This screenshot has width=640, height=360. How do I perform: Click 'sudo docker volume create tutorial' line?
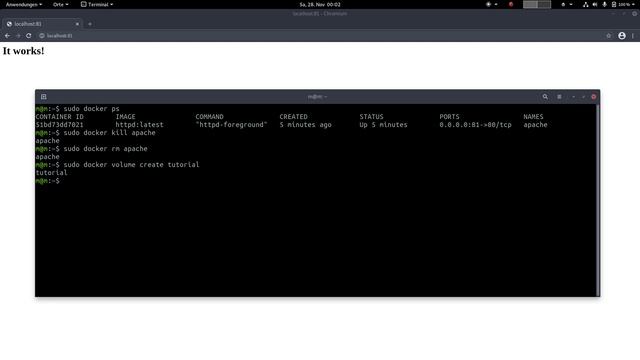pos(118,164)
